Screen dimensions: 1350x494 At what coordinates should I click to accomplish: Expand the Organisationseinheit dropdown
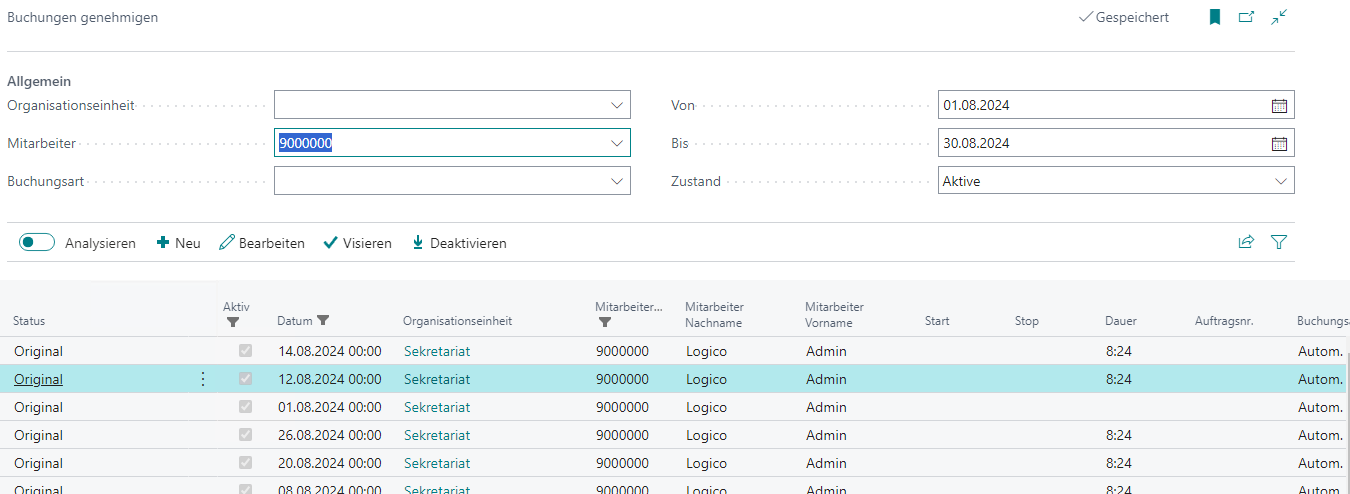point(616,105)
